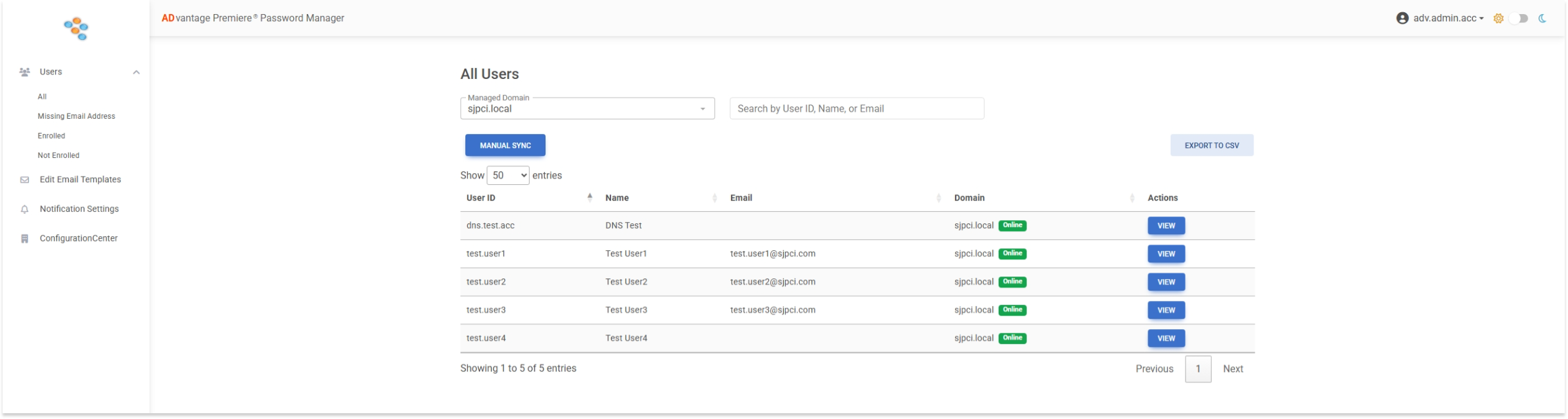Open the adv.admin.acc account menu
The image size is (1568, 419).
click(x=1448, y=18)
